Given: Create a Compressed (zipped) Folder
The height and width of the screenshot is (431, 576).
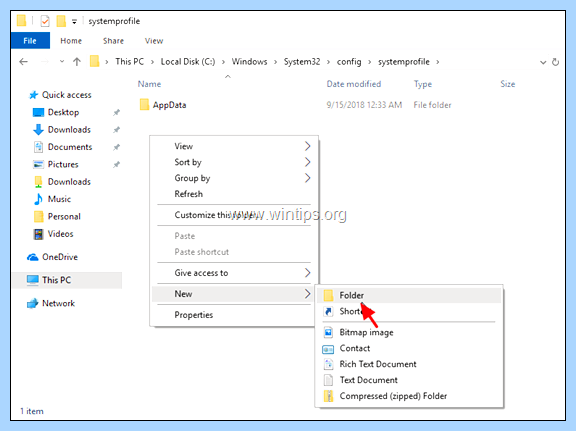Looking at the screenshot, I should 409,396.
